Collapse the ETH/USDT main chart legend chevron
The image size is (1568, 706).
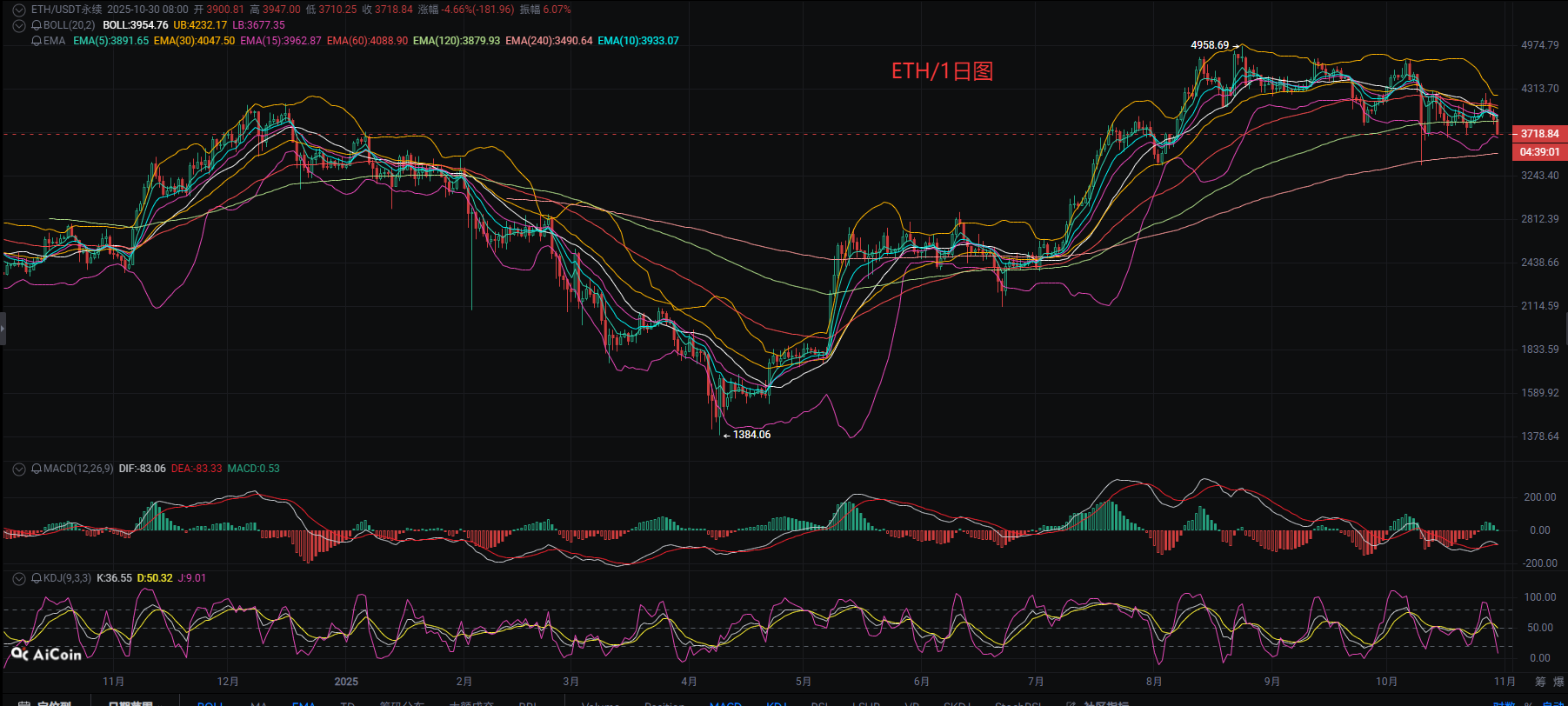[x=19, y=10]
